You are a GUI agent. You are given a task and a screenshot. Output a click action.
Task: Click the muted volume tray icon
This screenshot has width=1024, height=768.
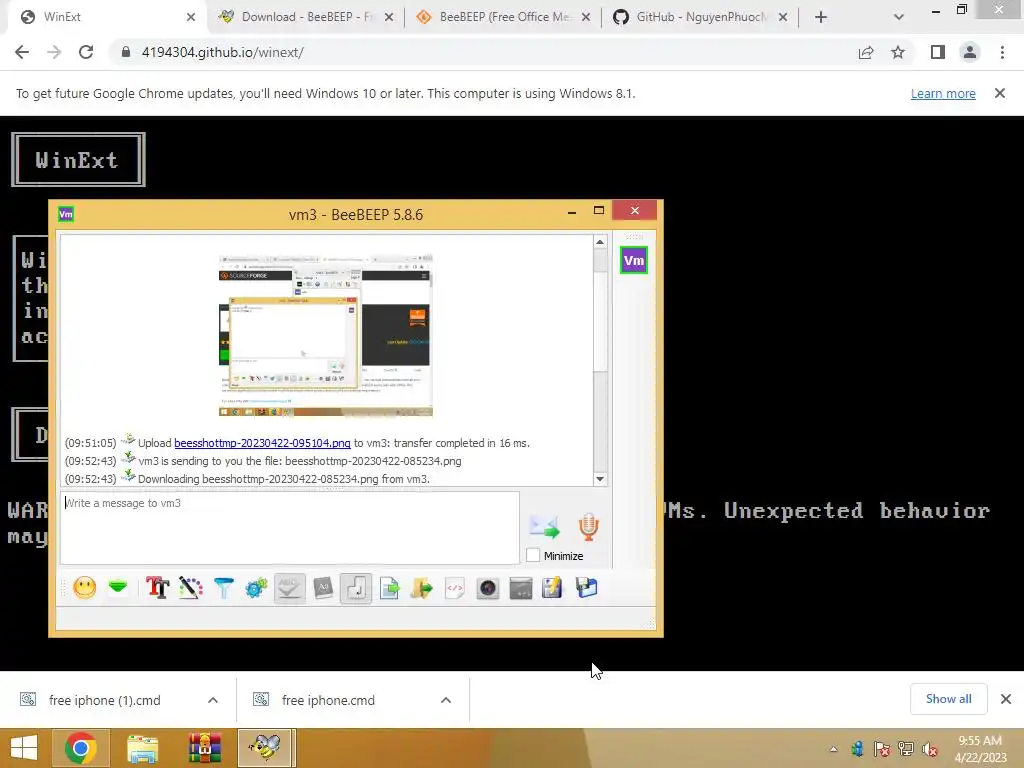(x=930, y=749)
